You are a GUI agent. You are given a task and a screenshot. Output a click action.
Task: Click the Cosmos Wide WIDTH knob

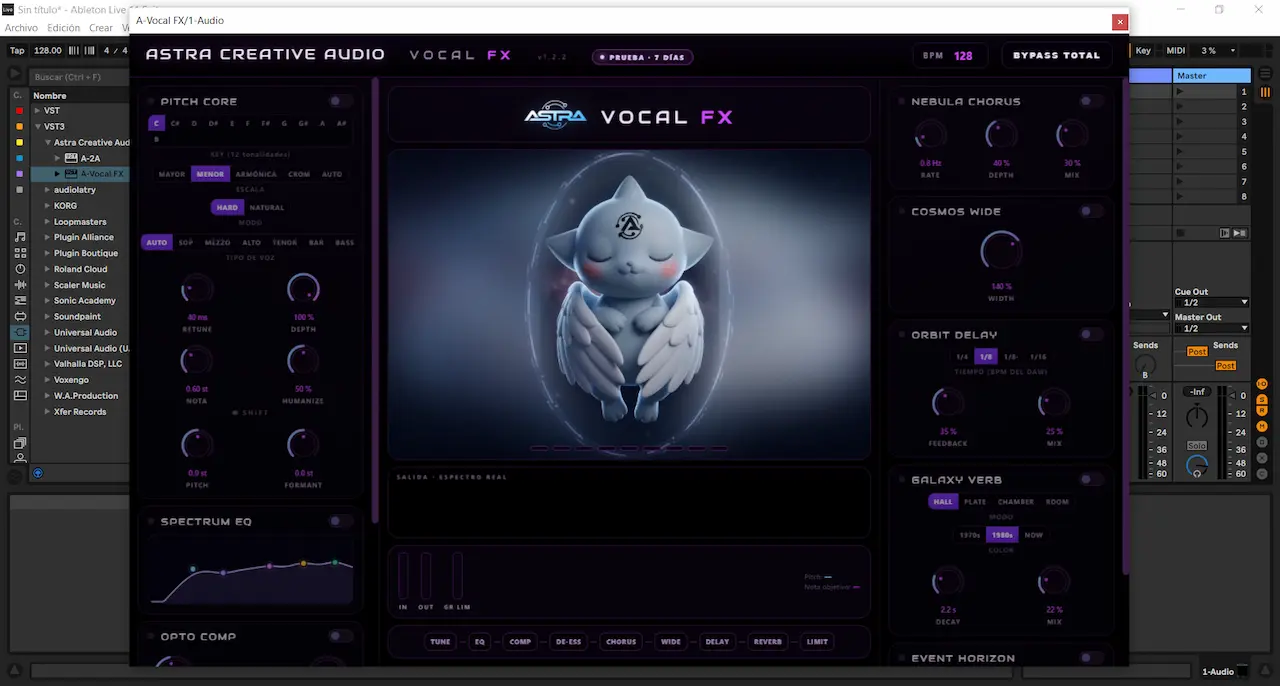click(1001, 251)
